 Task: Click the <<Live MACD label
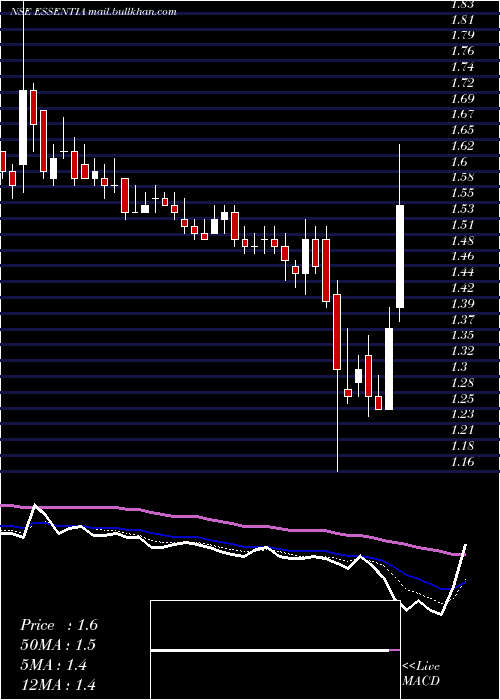point(421,674)
